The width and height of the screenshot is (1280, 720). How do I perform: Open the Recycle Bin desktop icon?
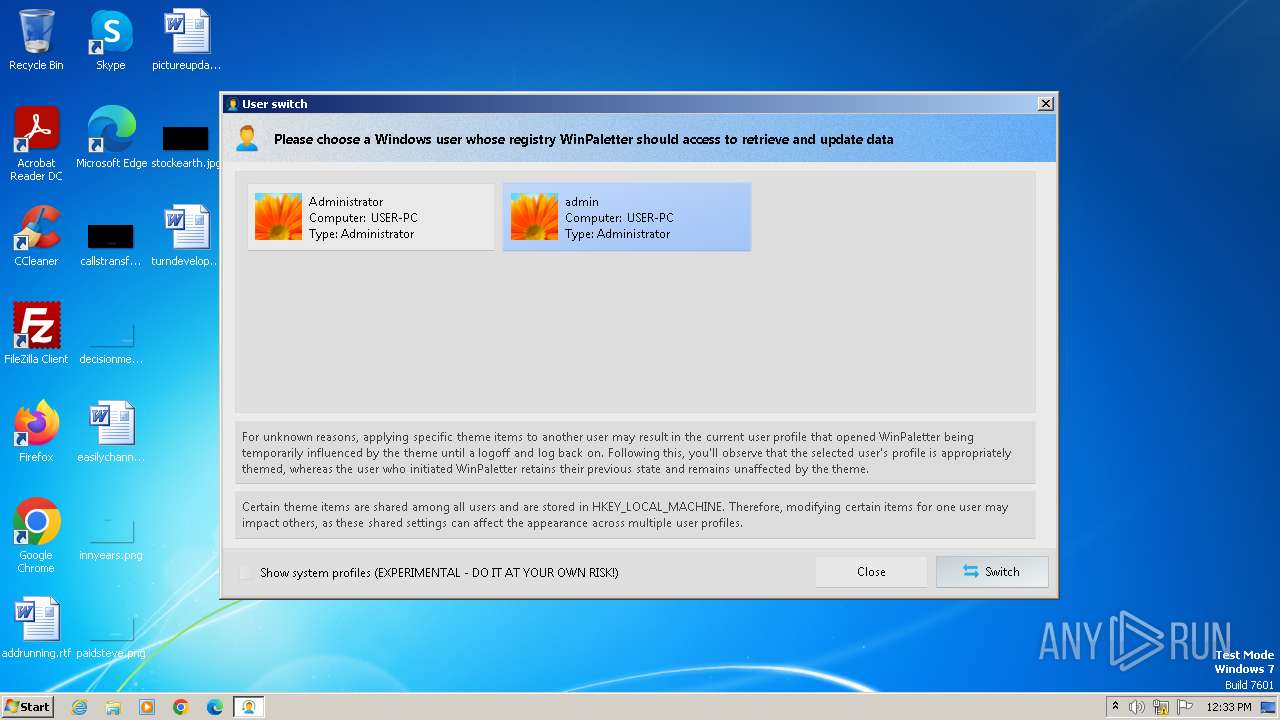(x=36, y=40)
